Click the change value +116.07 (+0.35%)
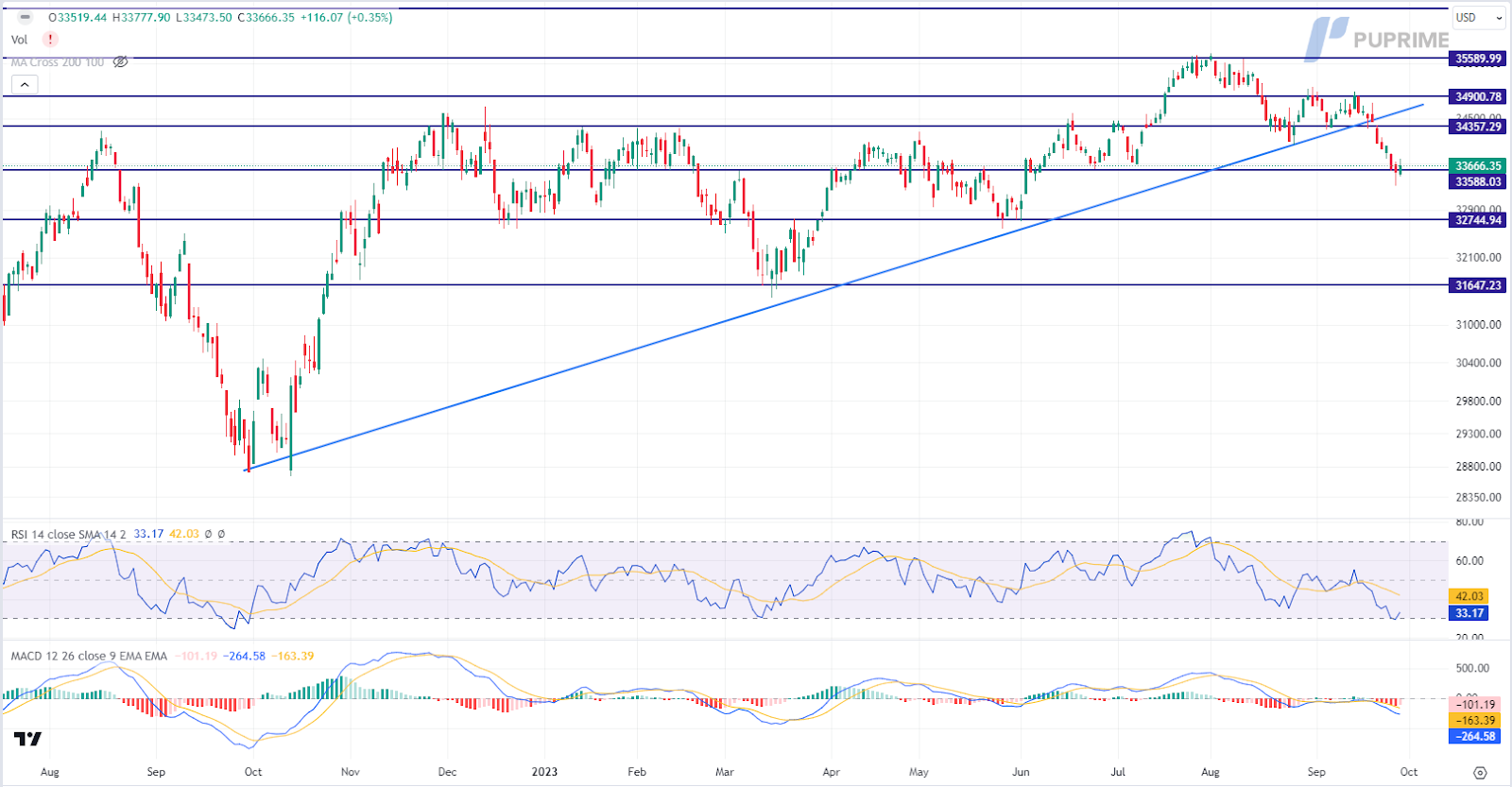This screenshot has height=787, width=1512. pos(346,18)
